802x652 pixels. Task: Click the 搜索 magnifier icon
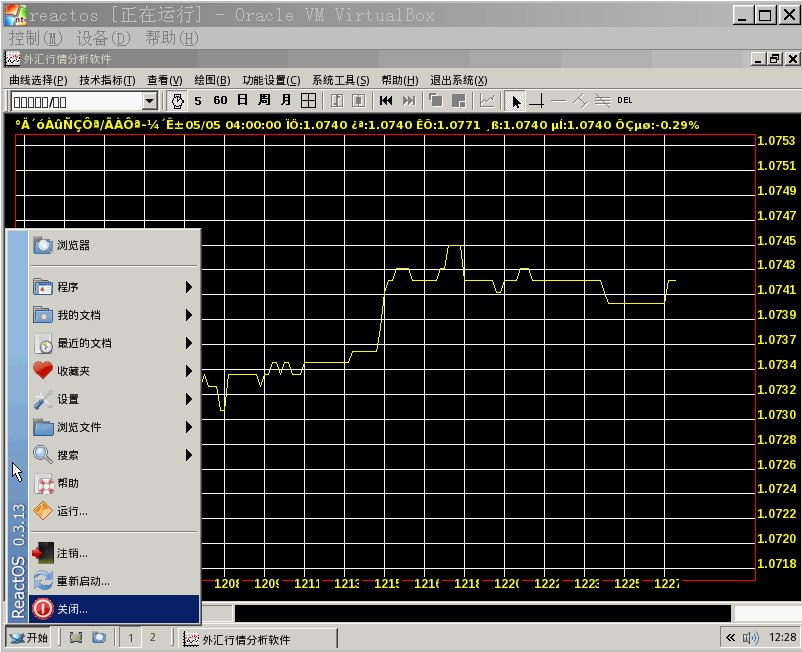tap(43, 454)
